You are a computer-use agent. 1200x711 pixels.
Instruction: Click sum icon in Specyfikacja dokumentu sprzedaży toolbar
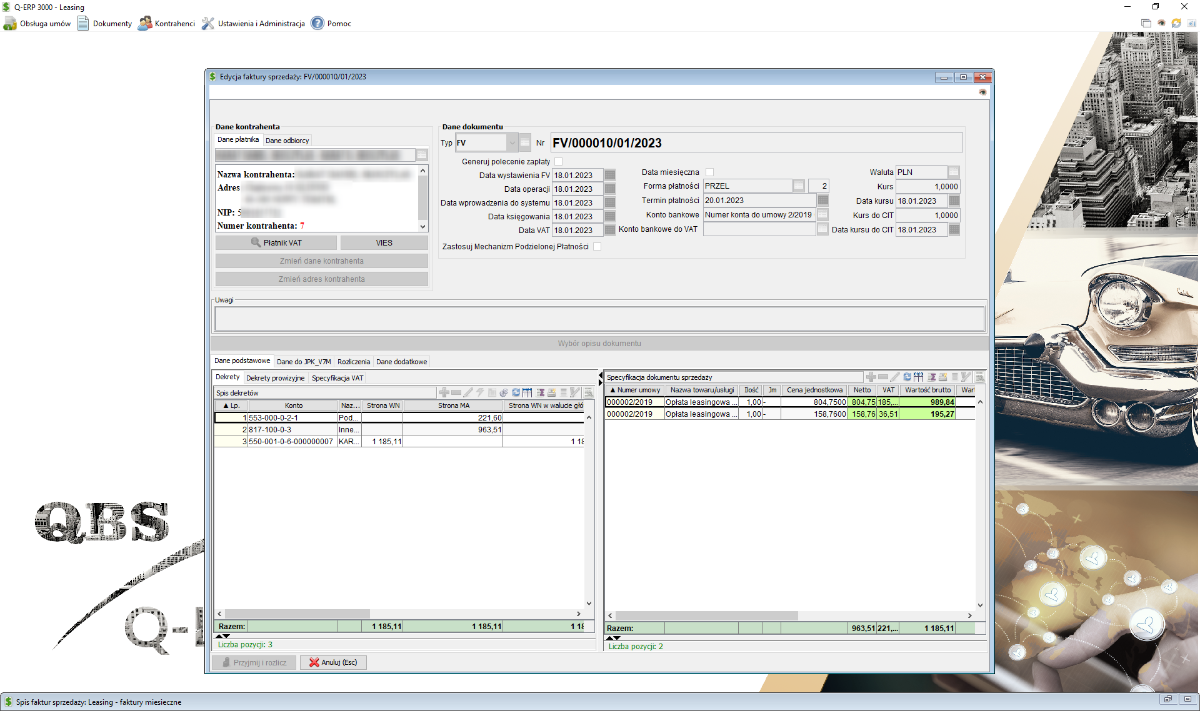(930, 376)
